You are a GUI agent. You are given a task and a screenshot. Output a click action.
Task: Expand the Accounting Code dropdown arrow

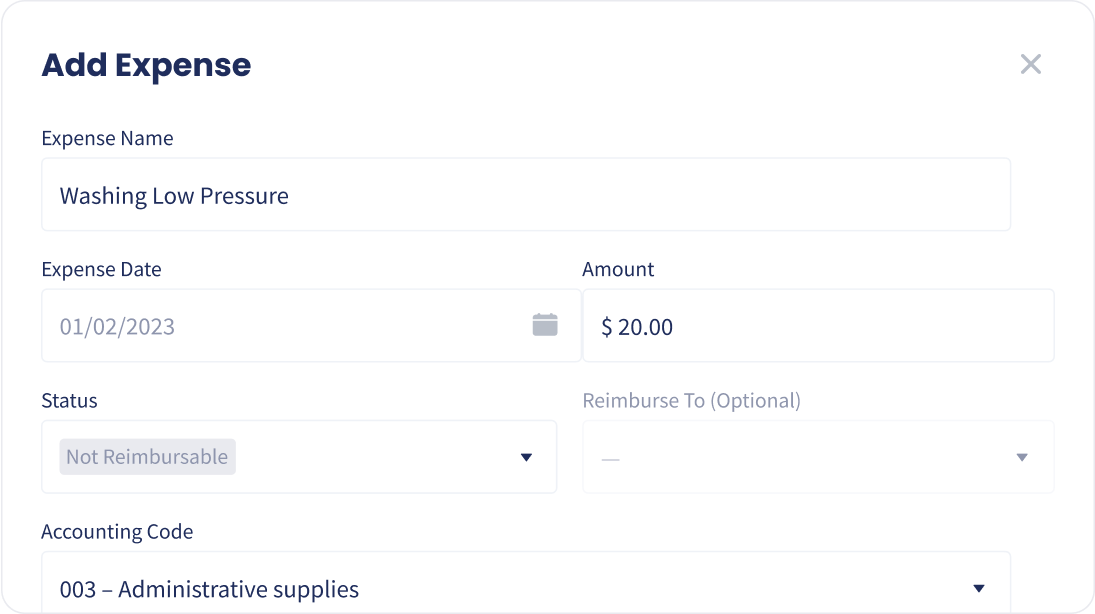979,589
